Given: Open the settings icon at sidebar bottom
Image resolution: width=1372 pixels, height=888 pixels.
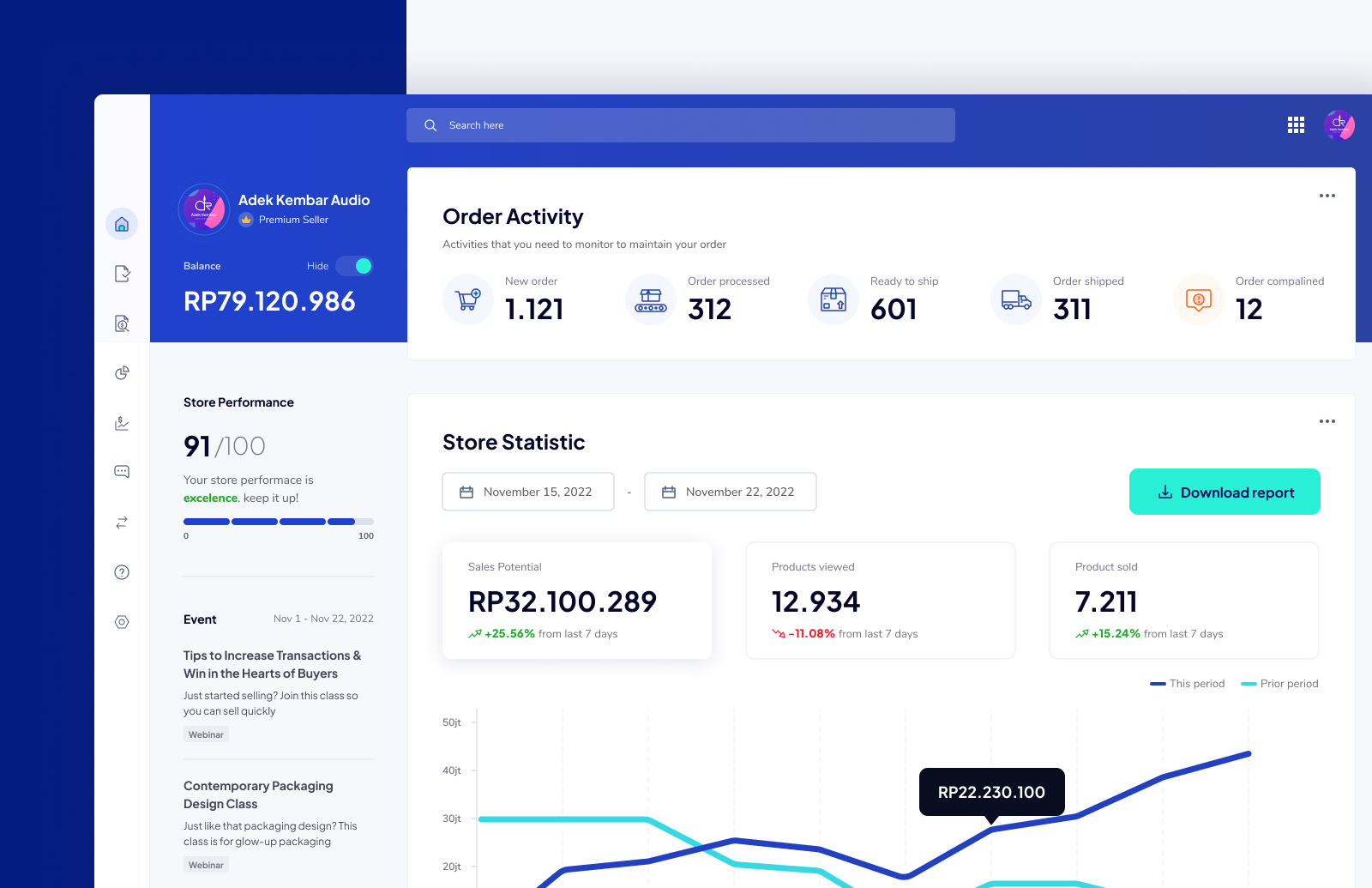Looking at the screenshot, I should click(122, 621).
